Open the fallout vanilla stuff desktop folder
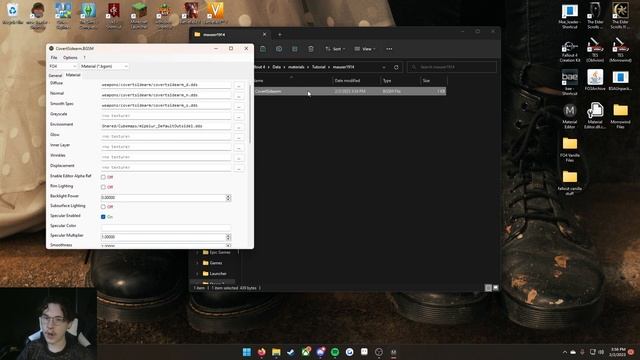Screen dimensions: 640x360 [570, 183]
